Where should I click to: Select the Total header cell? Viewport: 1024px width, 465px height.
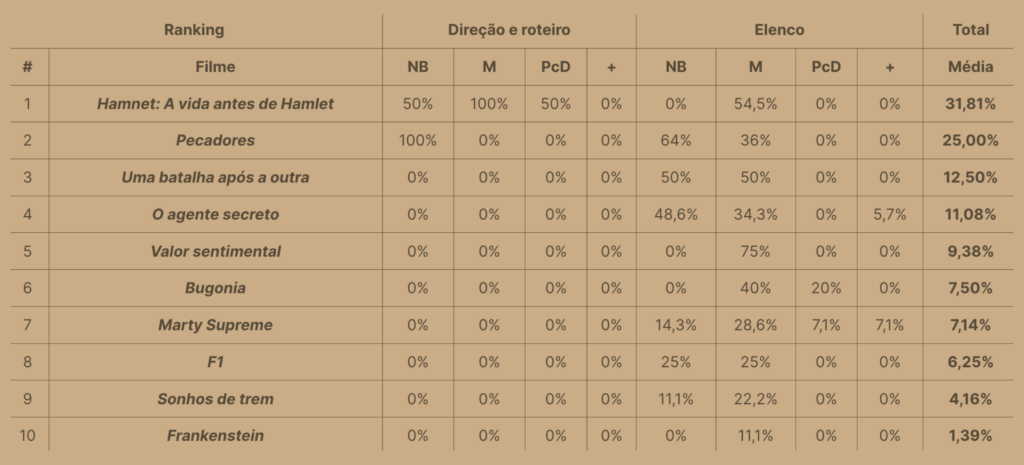click(x=970, y=30)
